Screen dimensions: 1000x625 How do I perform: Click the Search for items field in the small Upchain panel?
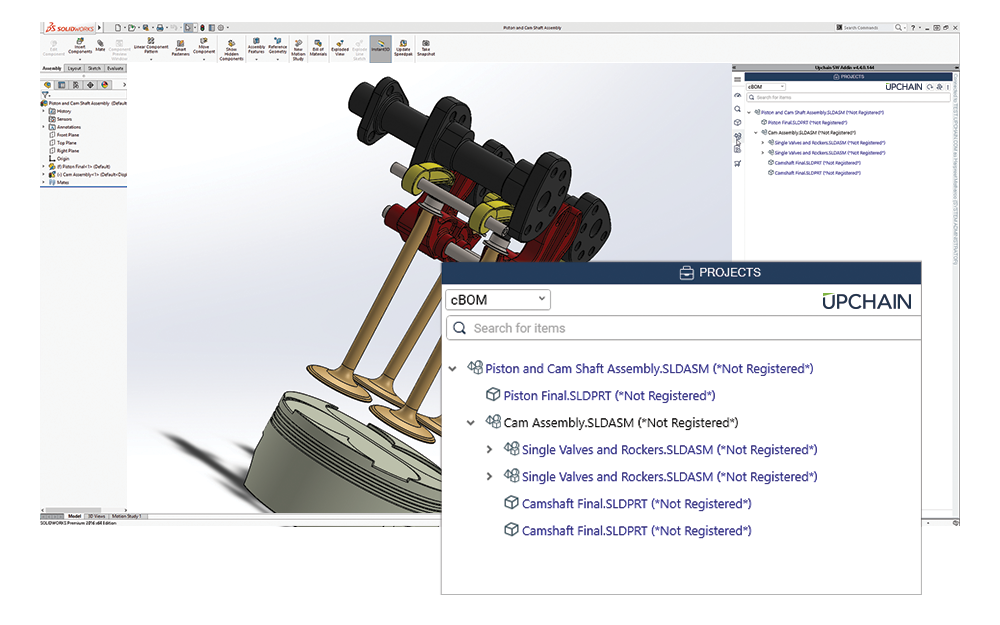coord(848,97)
